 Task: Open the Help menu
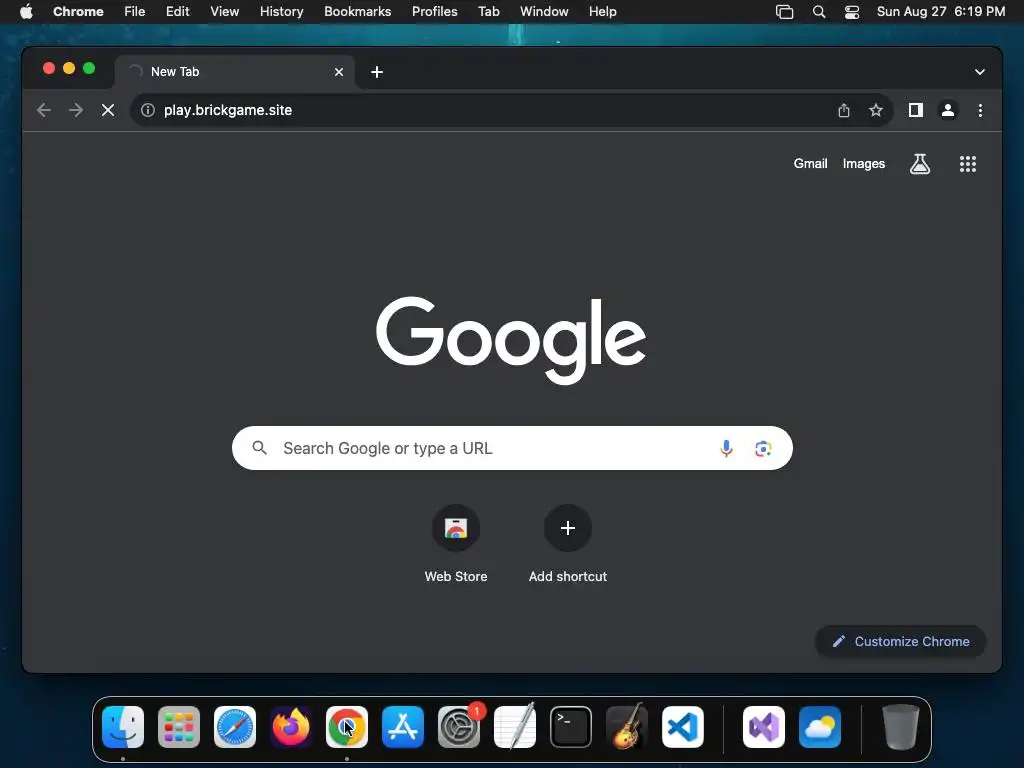602,12
